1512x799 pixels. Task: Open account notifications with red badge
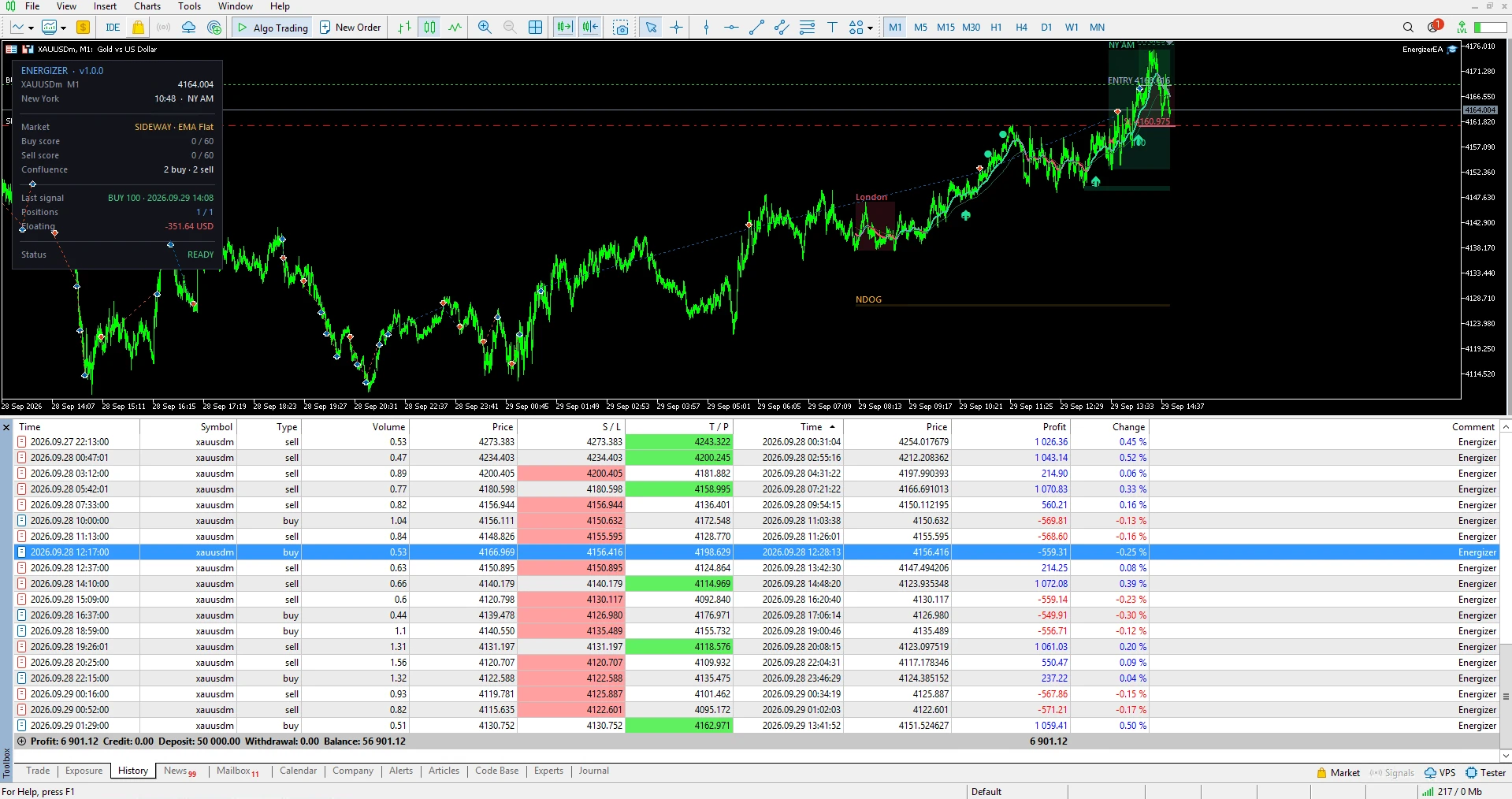point(1434,27)
